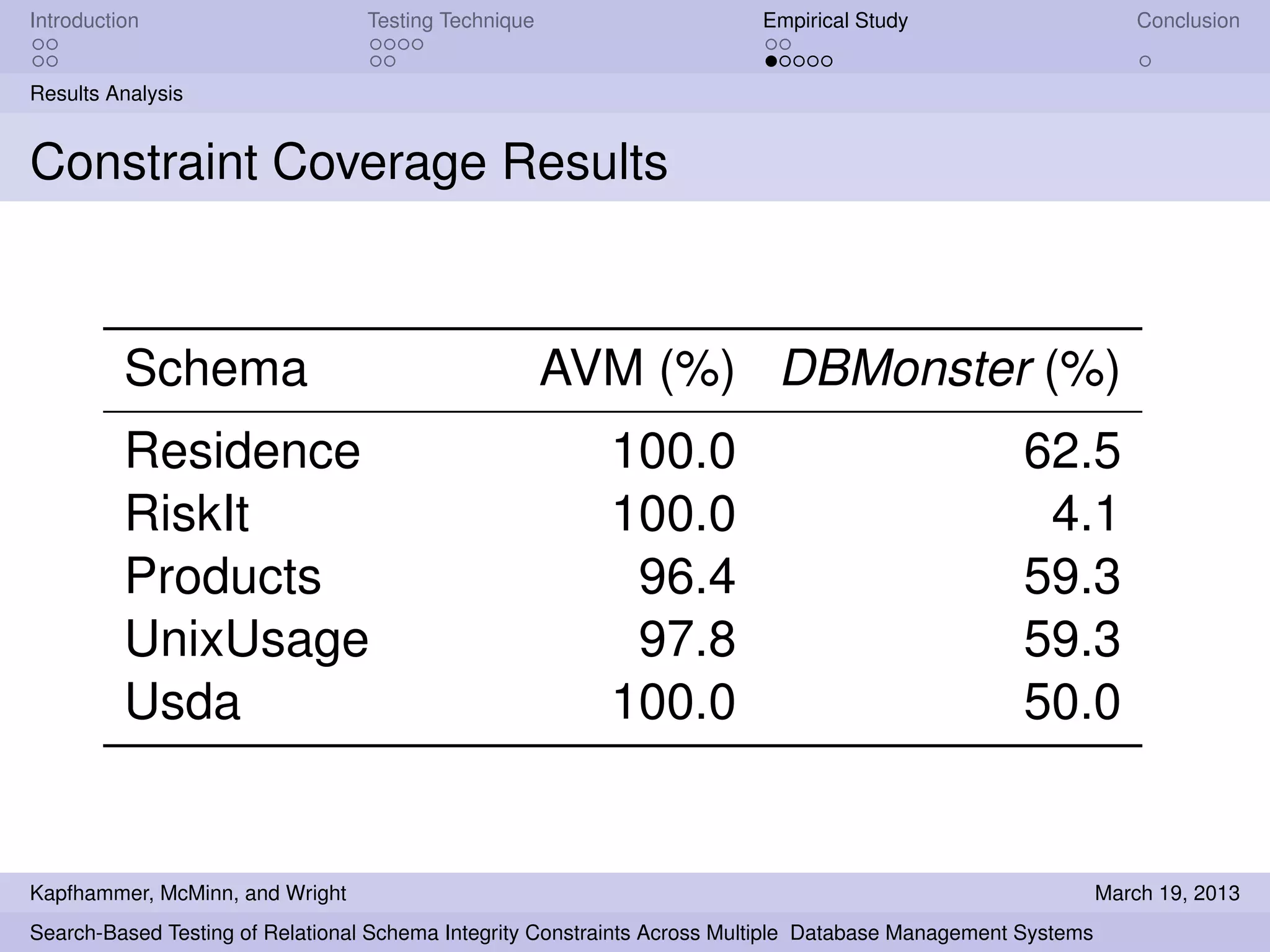Select the Schema column header
Viewport: 1270px width, 952px height.
click(216, 369)
